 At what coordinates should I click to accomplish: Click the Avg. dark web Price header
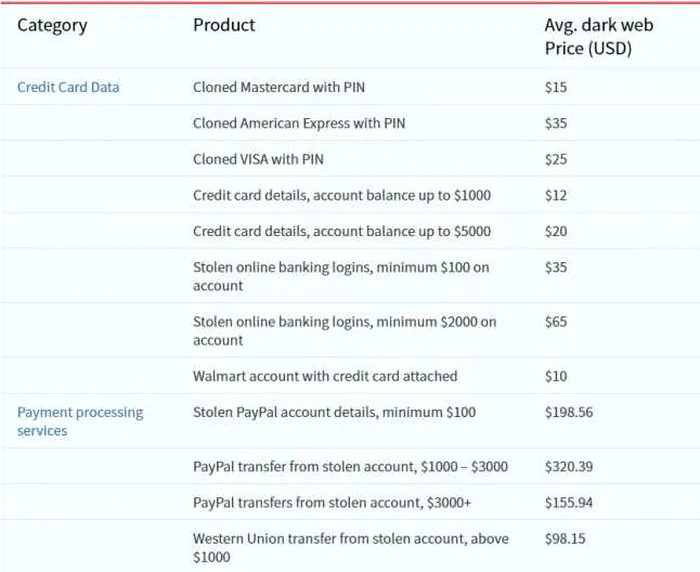point(599,37)
